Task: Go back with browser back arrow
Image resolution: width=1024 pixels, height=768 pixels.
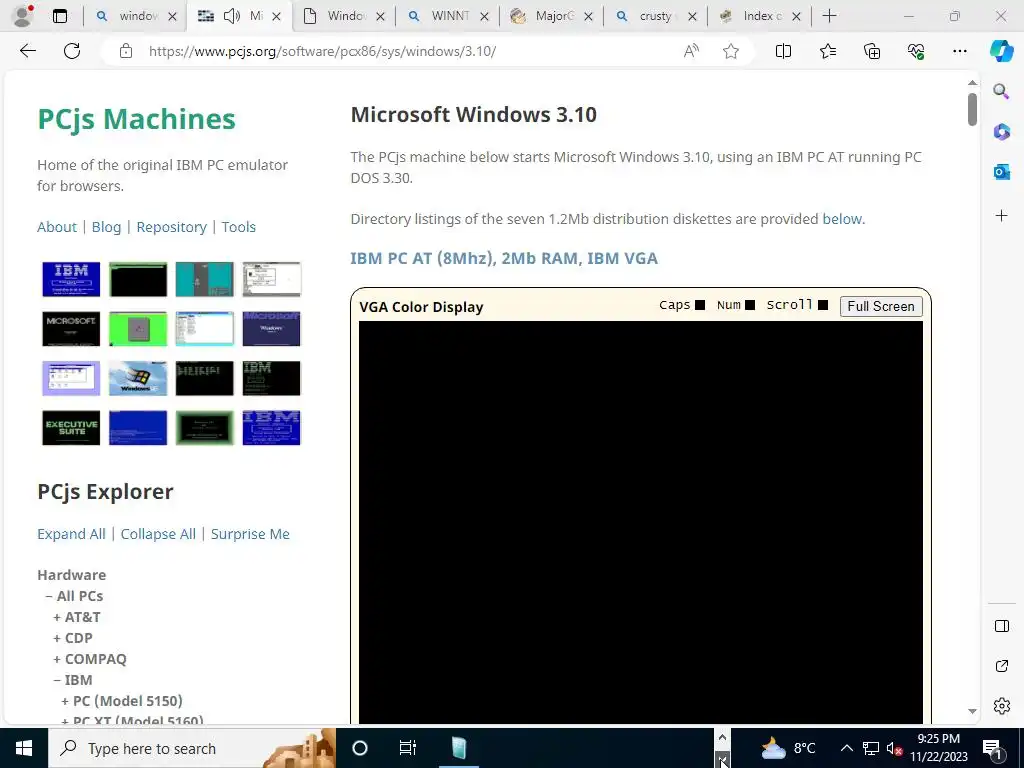Action: [27, 51]
